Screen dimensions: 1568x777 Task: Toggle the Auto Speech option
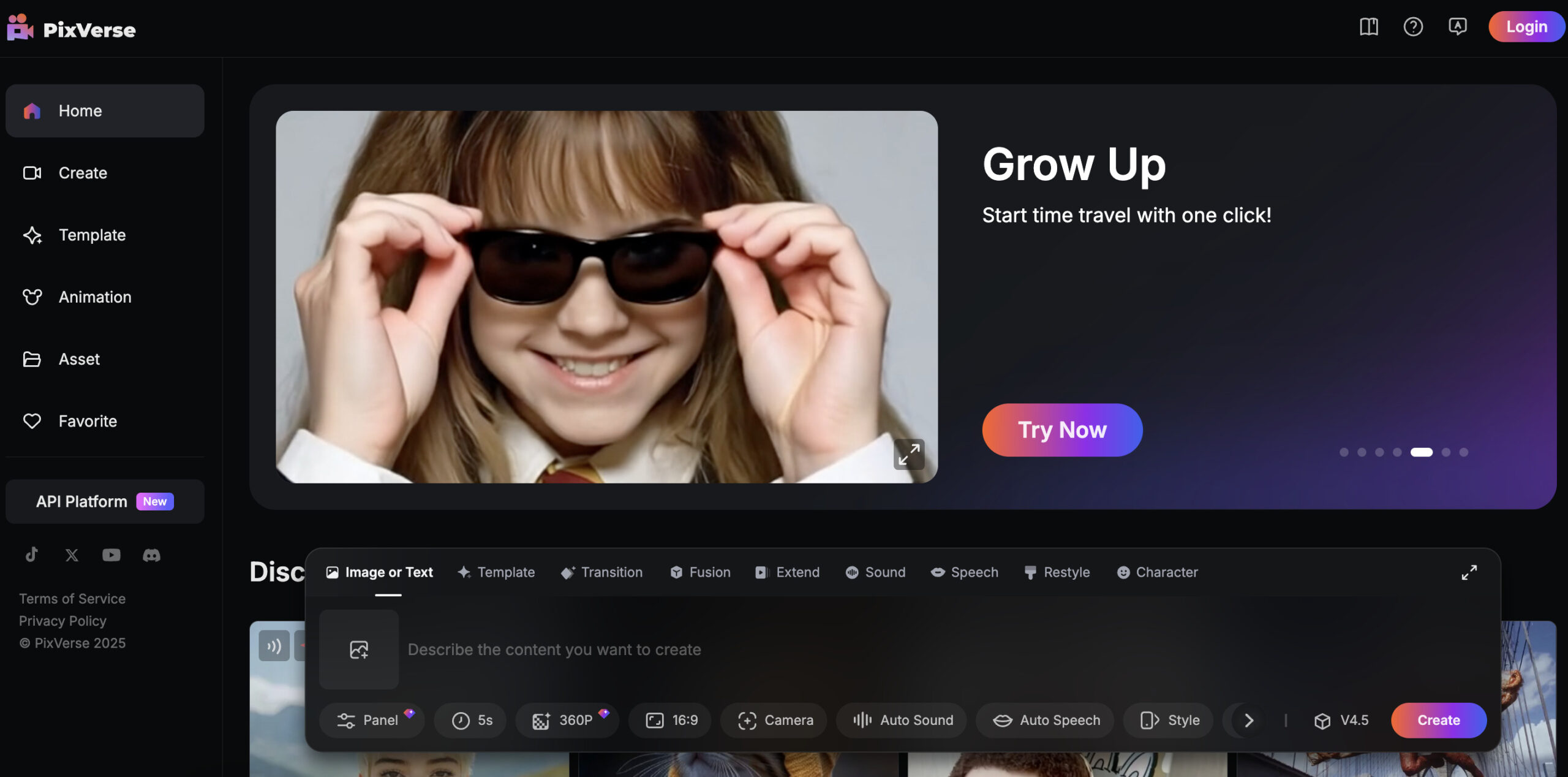click(x=1047, y=721)
